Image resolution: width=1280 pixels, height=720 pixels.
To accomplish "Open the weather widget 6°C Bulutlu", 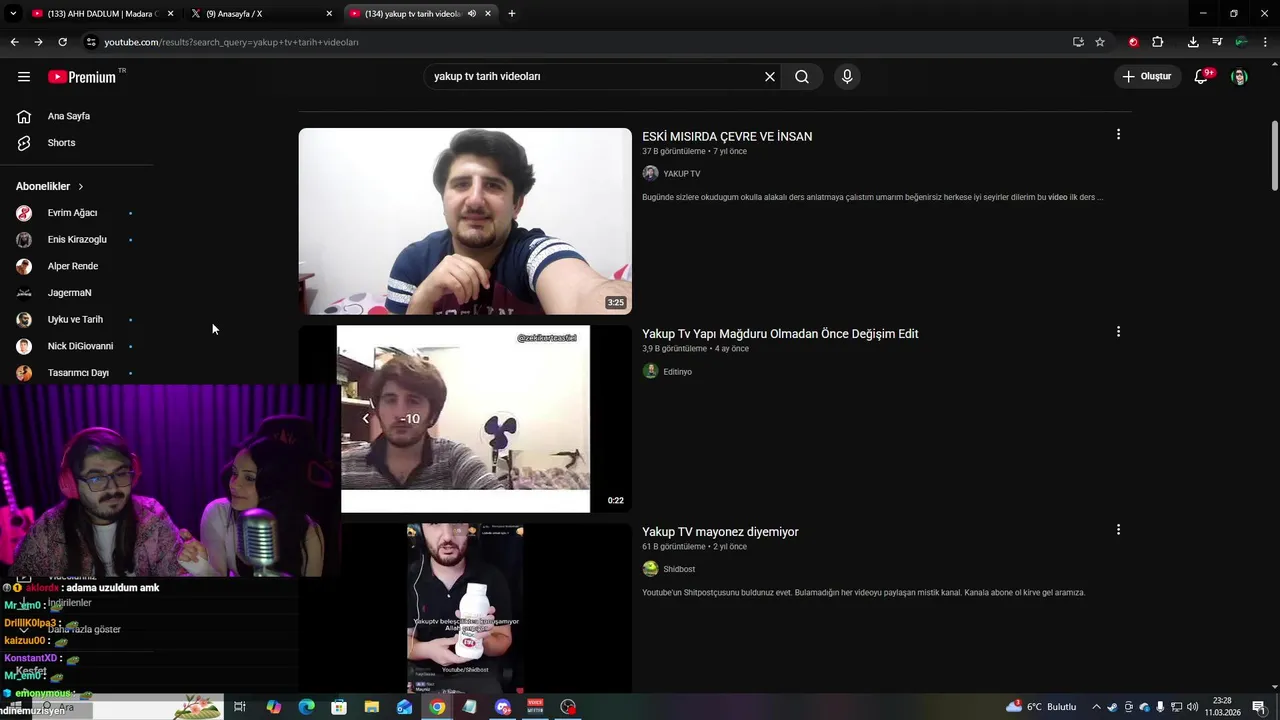I will 1041,707.
